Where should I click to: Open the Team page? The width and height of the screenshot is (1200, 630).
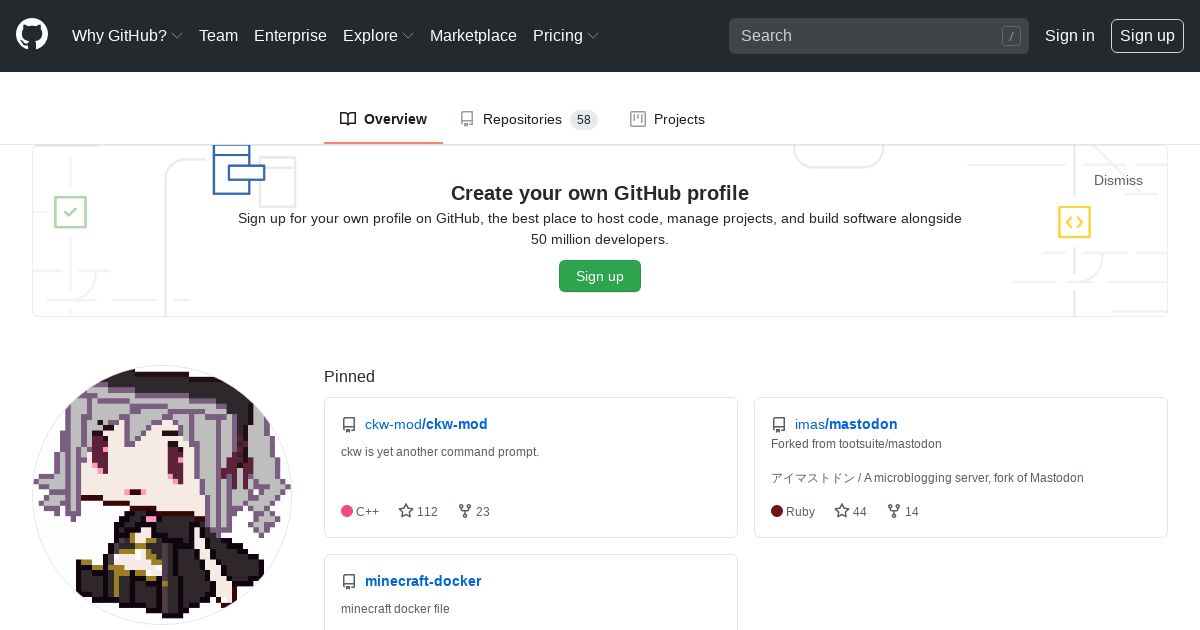(x=218, y=35)
